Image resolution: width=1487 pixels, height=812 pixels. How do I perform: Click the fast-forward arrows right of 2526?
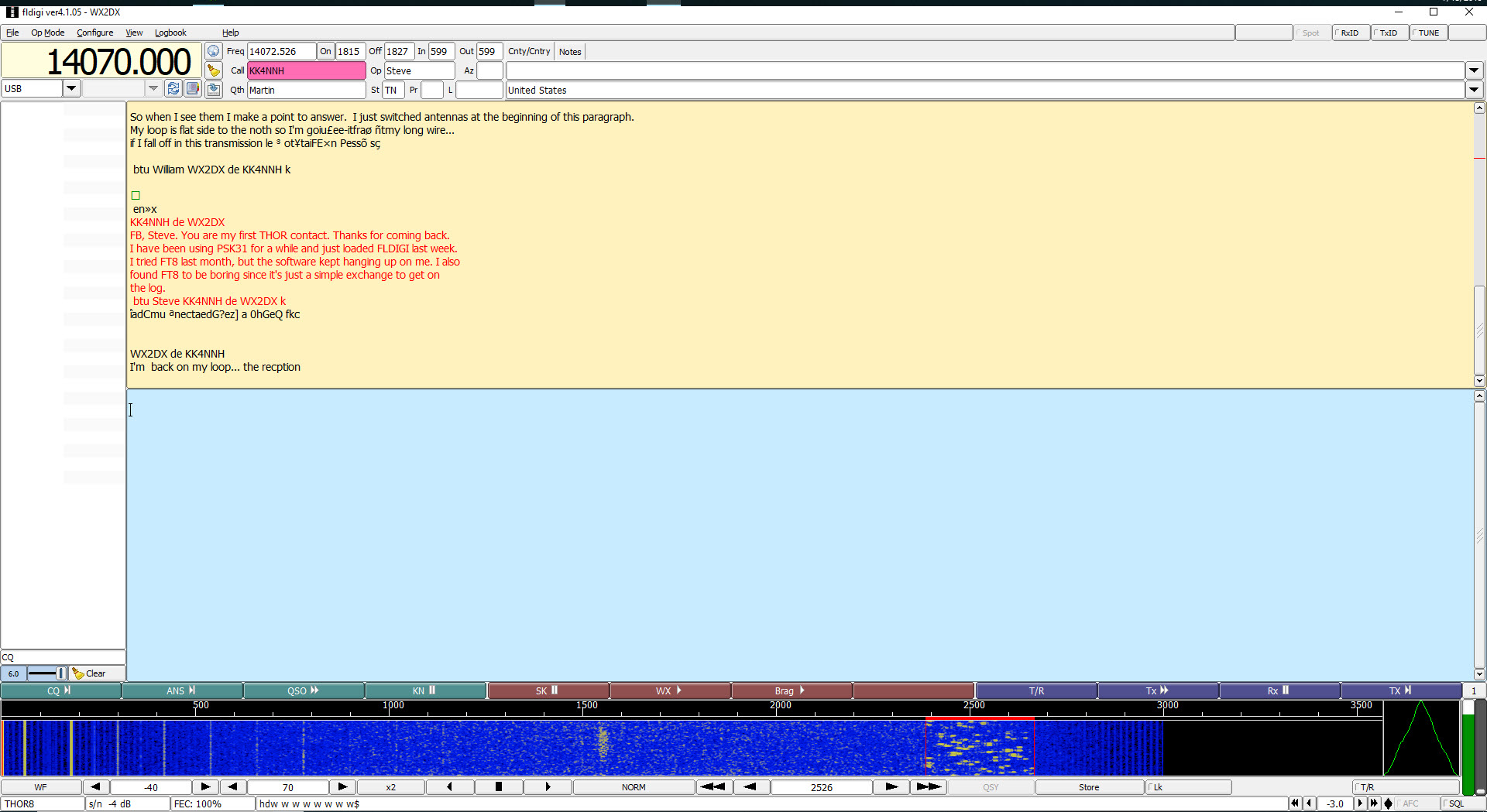tap(929, 787)
